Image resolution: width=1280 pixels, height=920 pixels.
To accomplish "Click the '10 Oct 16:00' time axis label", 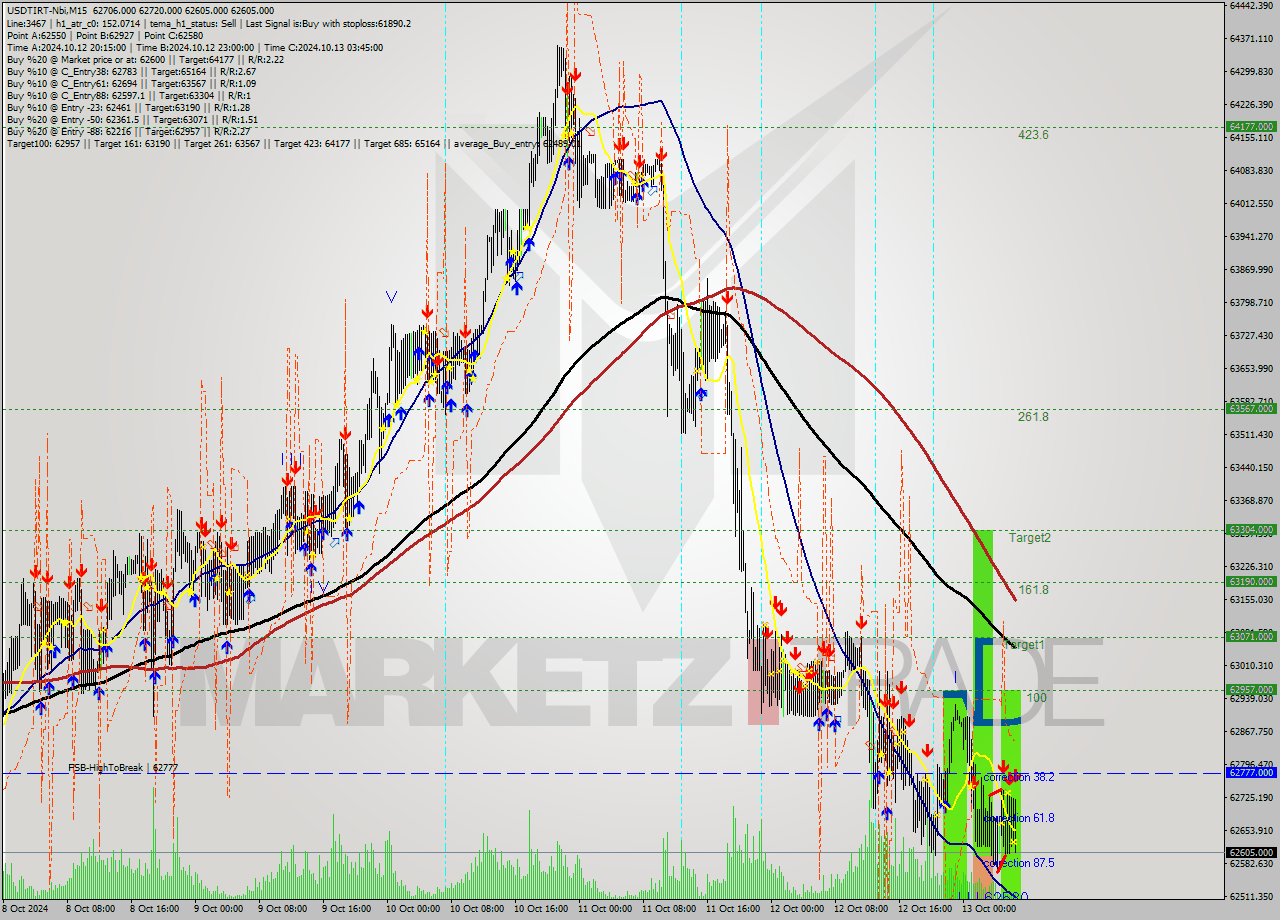I will click(541, 910).
